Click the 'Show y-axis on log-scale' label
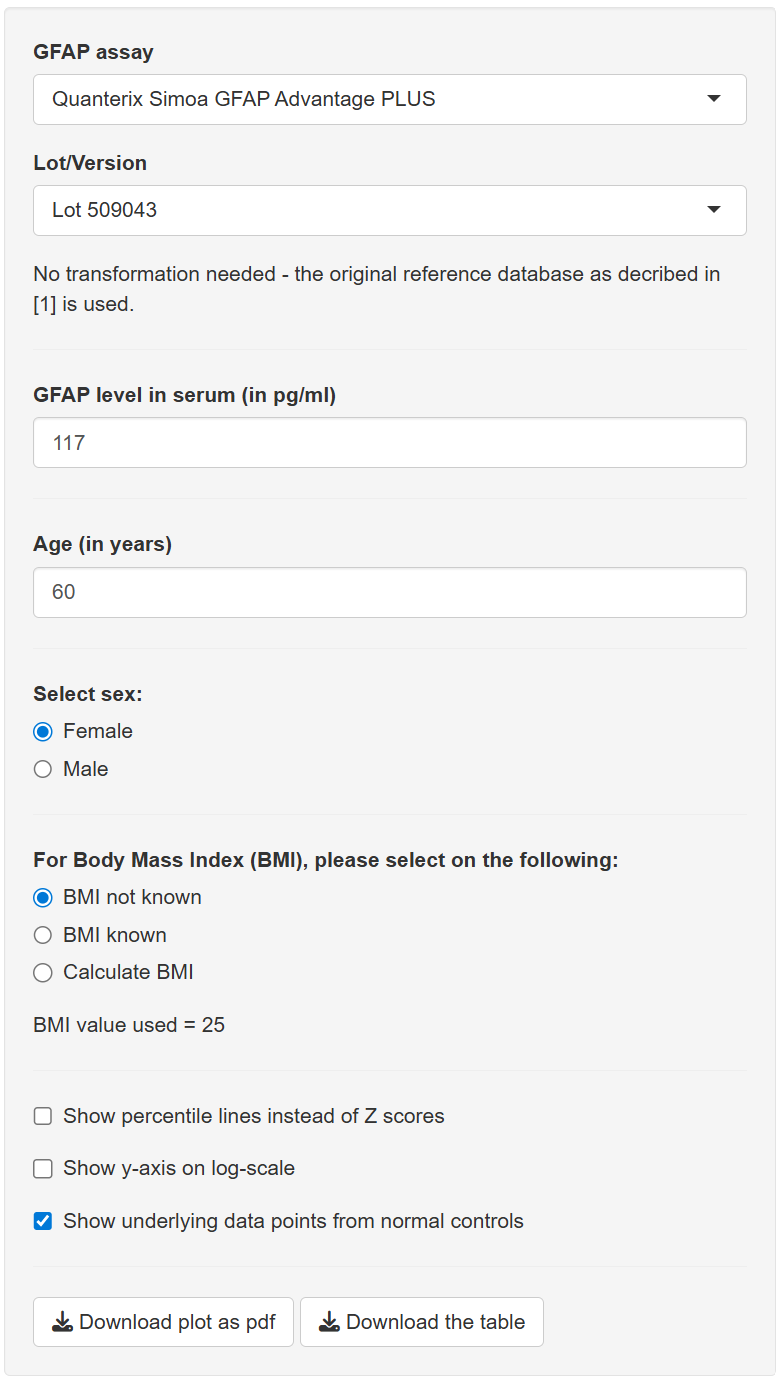 tap(179, 1168)
